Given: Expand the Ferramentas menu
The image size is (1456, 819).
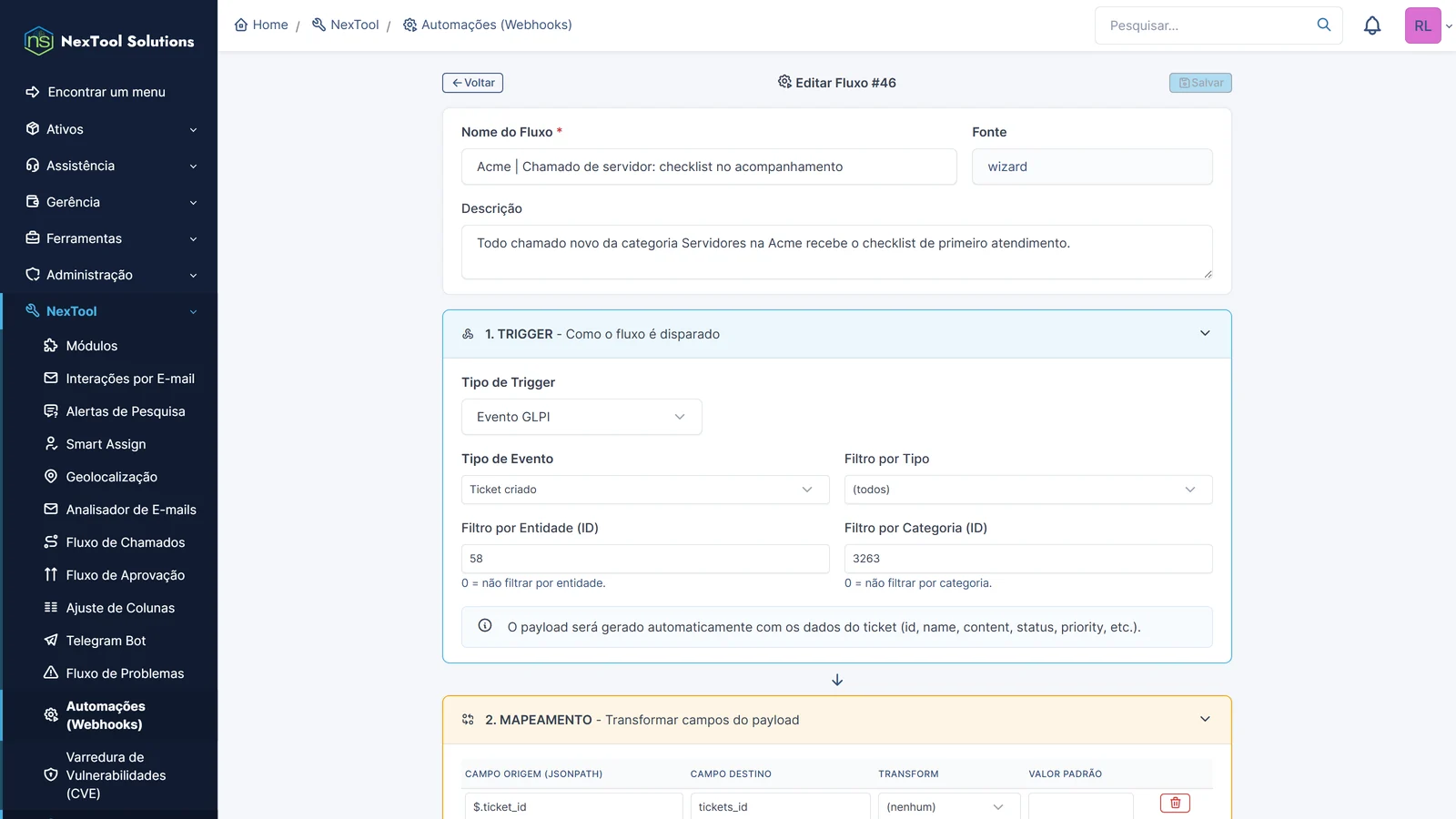Looking at the screenshot, I should (x=109, y=238).
